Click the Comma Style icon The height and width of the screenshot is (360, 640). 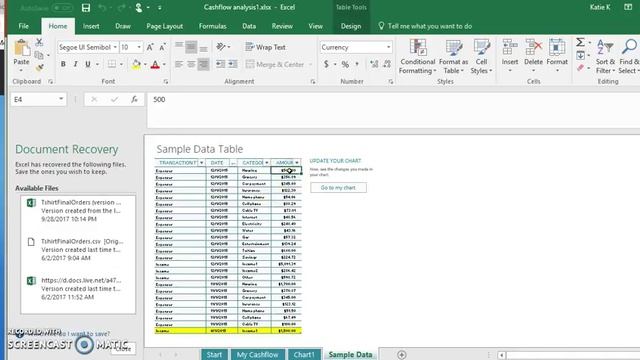pyautogui.click(x=357, y=64)
